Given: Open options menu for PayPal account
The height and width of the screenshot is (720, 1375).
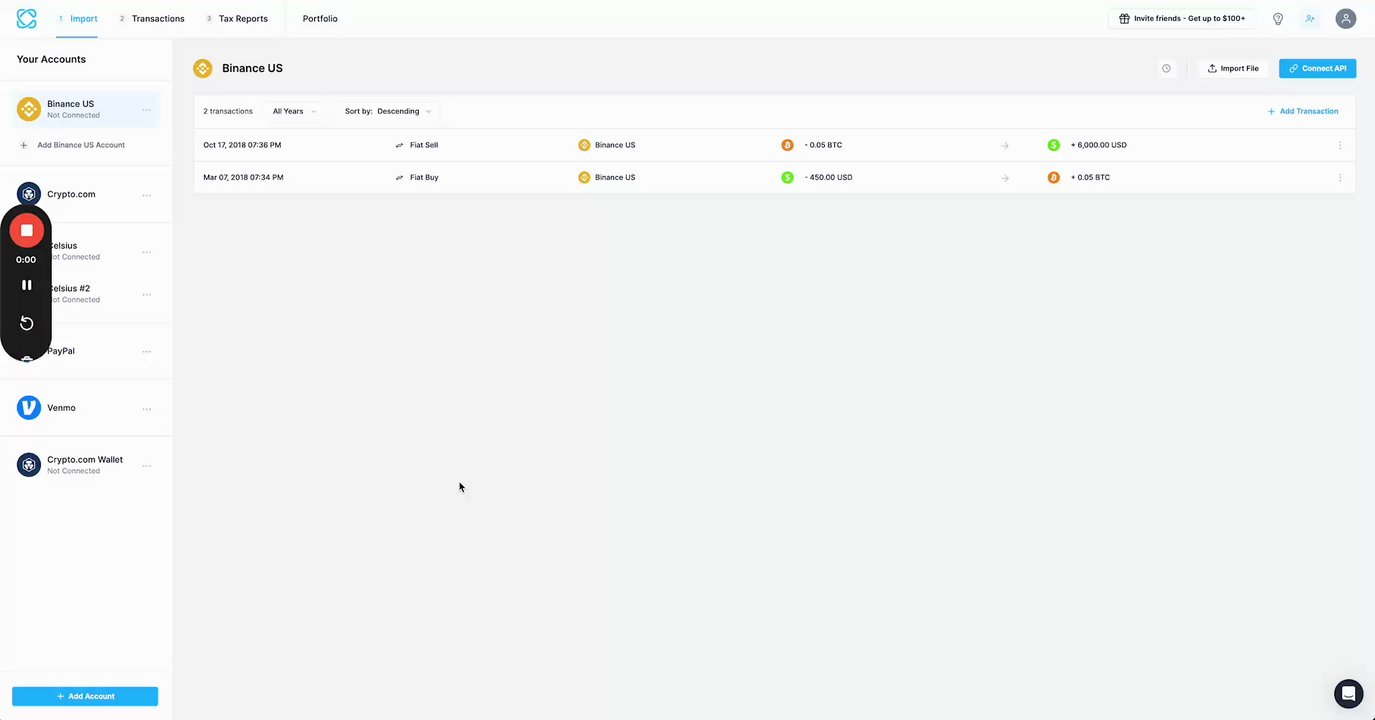Looking at the screenshot, I should (x=147, y=352).
